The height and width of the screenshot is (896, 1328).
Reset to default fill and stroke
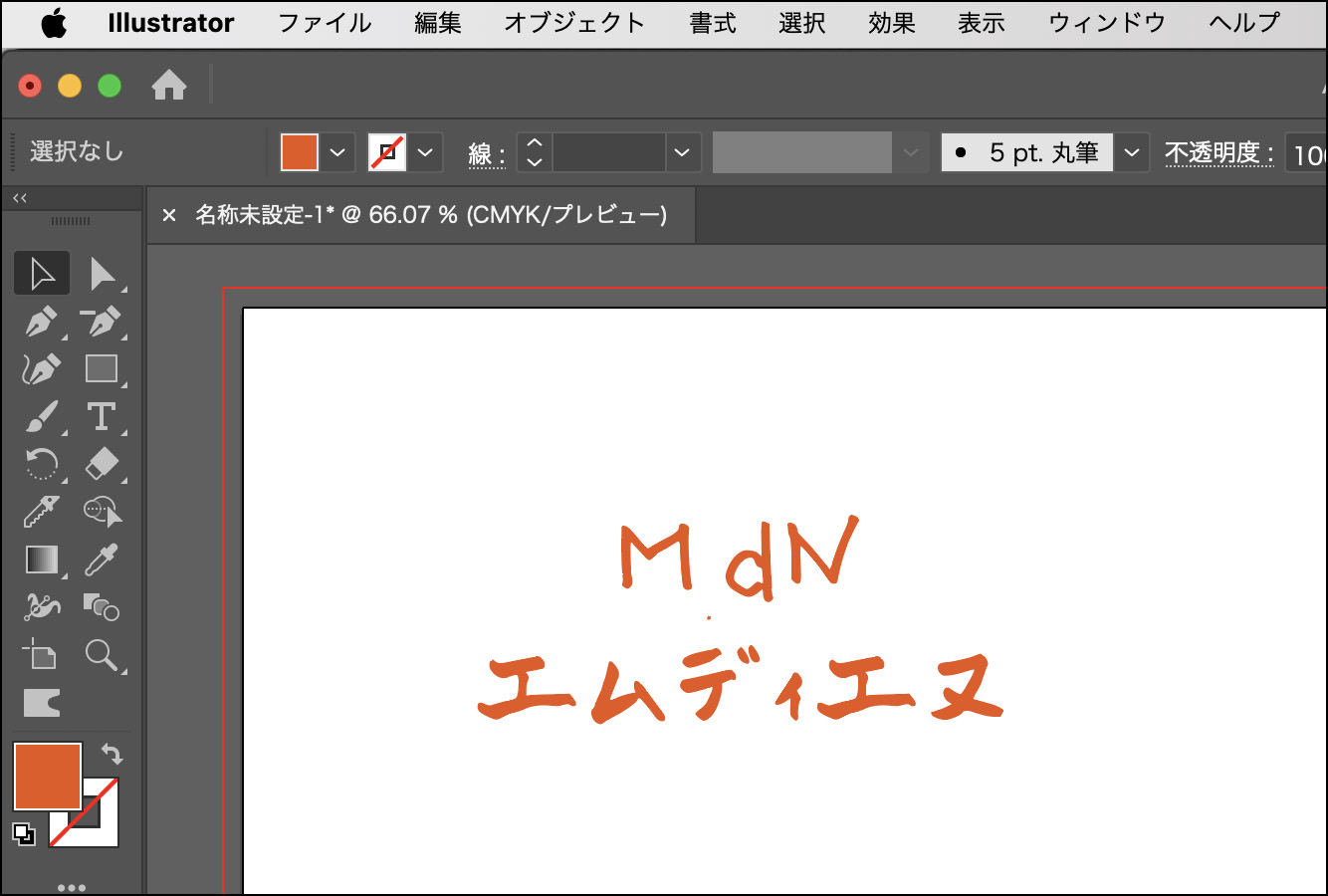[x=24, y=834]
